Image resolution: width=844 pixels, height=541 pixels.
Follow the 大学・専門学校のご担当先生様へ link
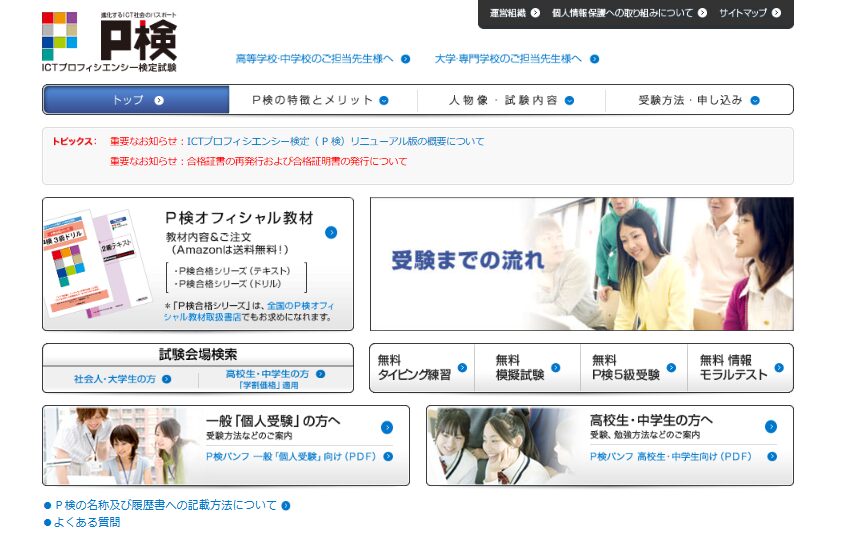517,59
